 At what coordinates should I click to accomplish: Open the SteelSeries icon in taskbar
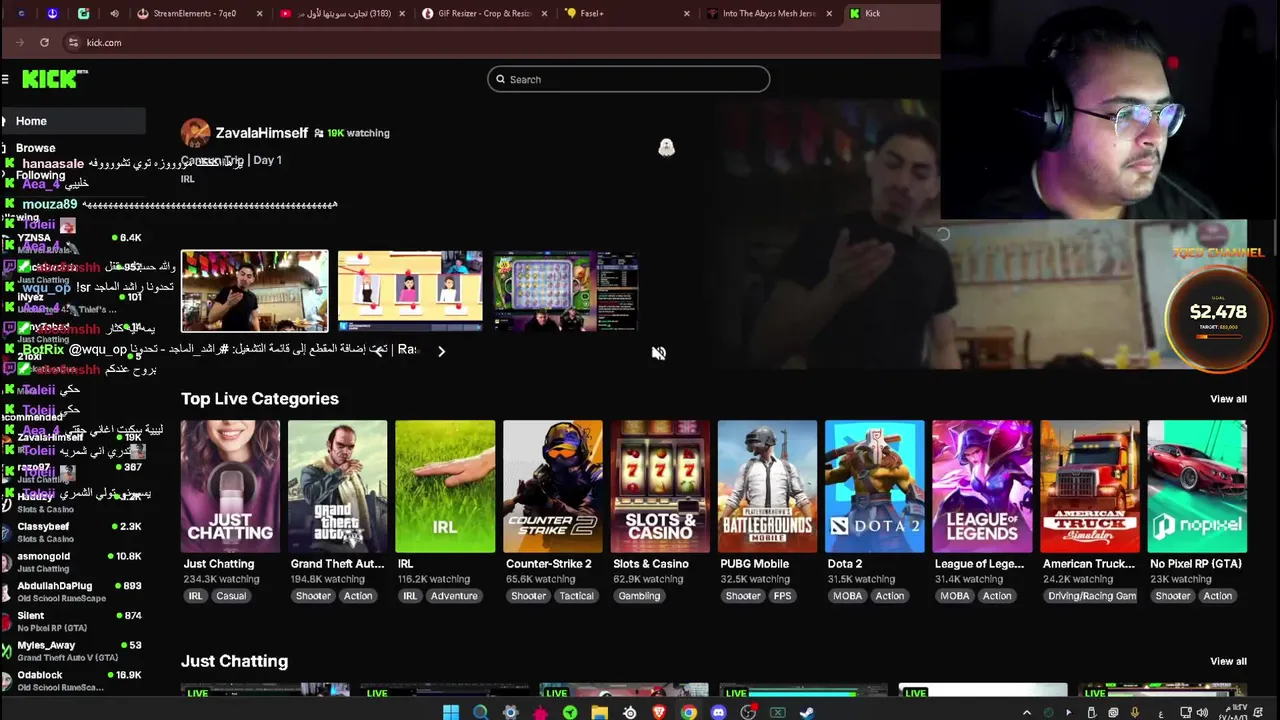[x=629, y=713]
